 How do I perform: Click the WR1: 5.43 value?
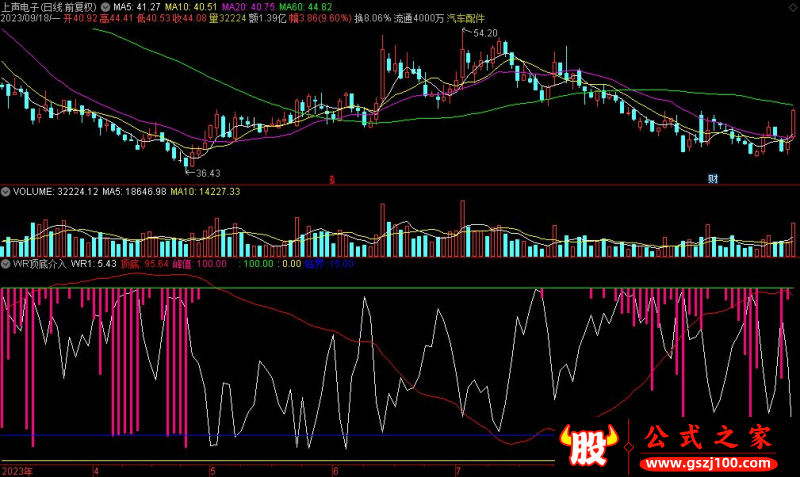pyautogui.click(x=93, y=264)
